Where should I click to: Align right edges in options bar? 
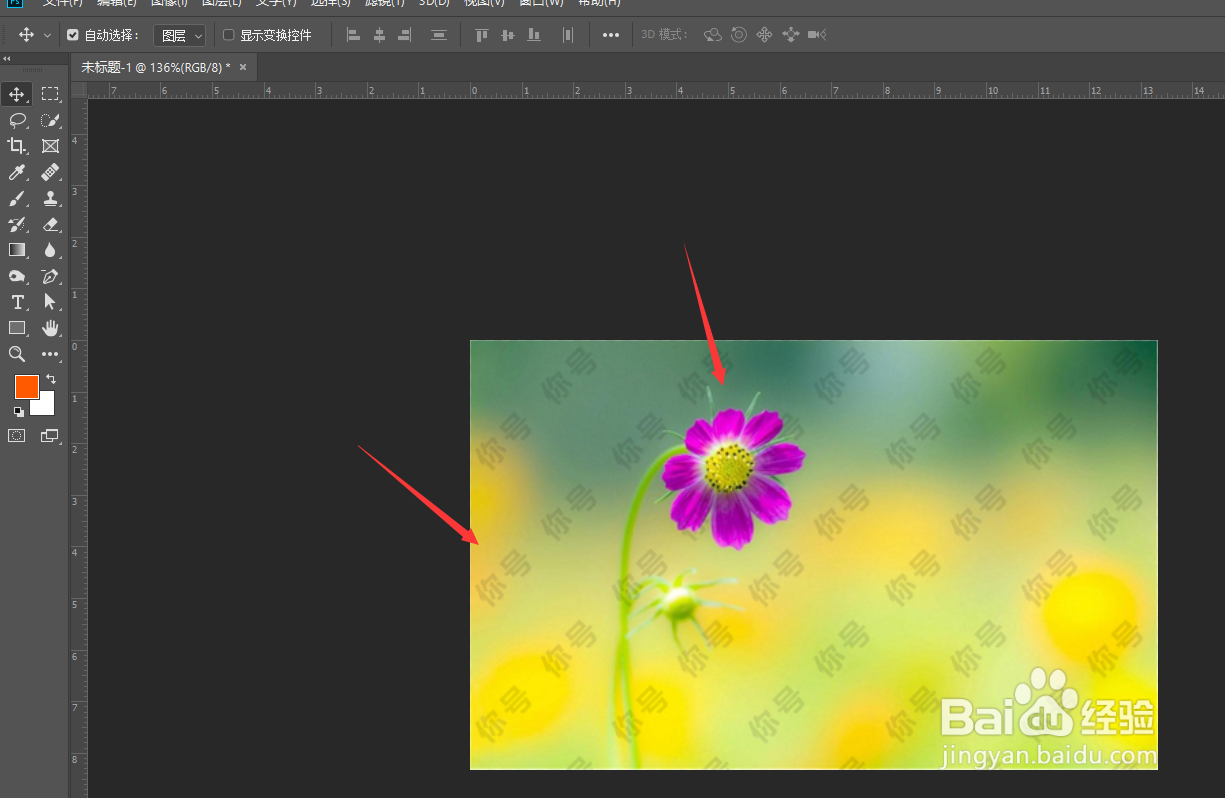click(405, 35)
